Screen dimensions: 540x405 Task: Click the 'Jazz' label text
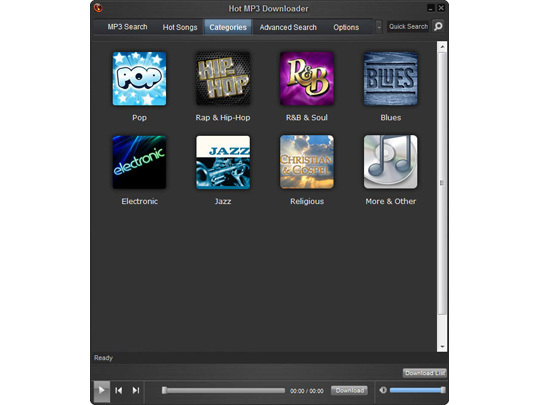click(x=223, y=201)
